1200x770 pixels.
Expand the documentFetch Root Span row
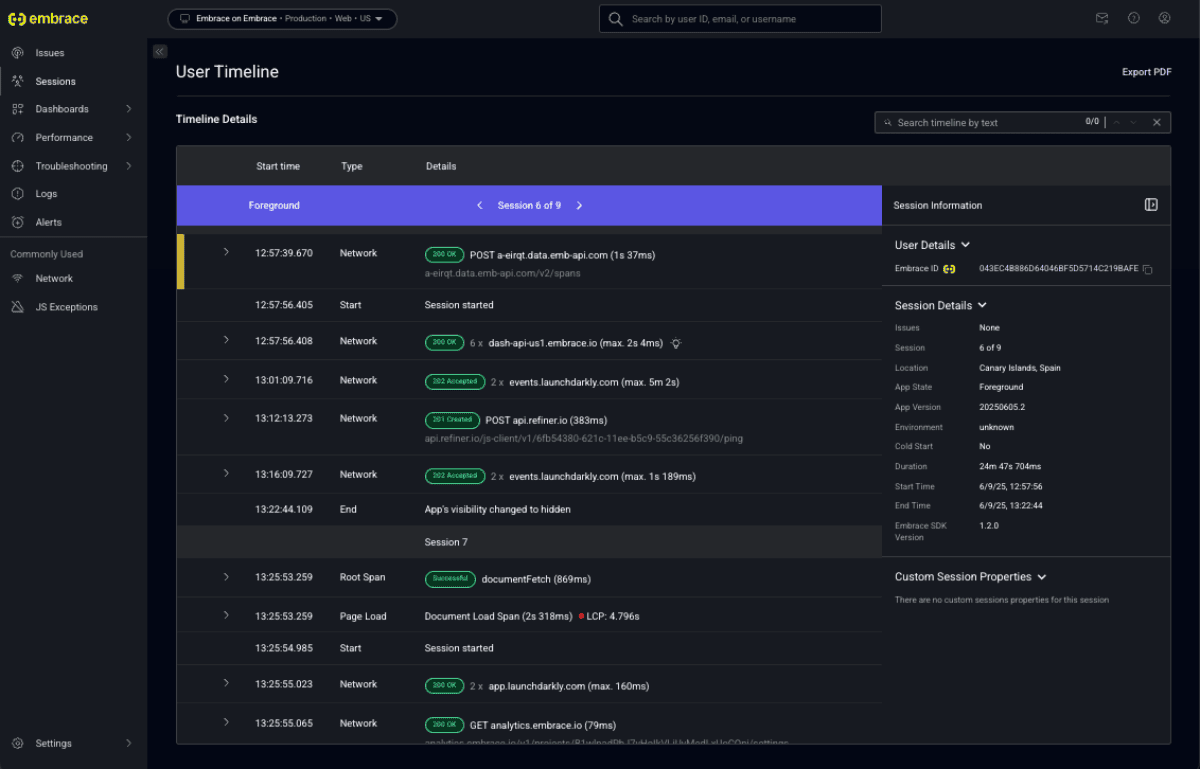pyautogui.click(x=226, y=577)
